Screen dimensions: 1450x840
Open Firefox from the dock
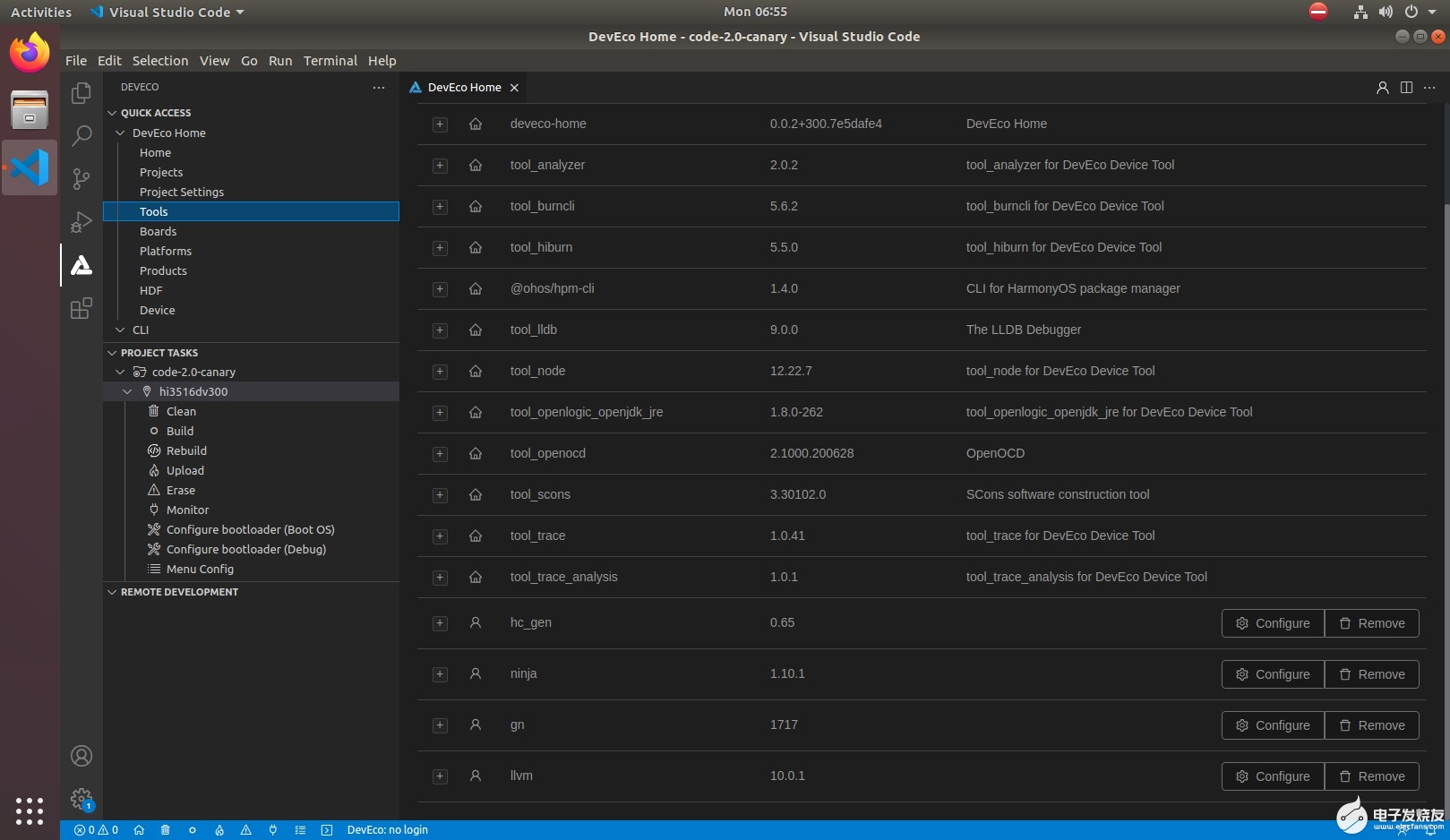[30, 53]
